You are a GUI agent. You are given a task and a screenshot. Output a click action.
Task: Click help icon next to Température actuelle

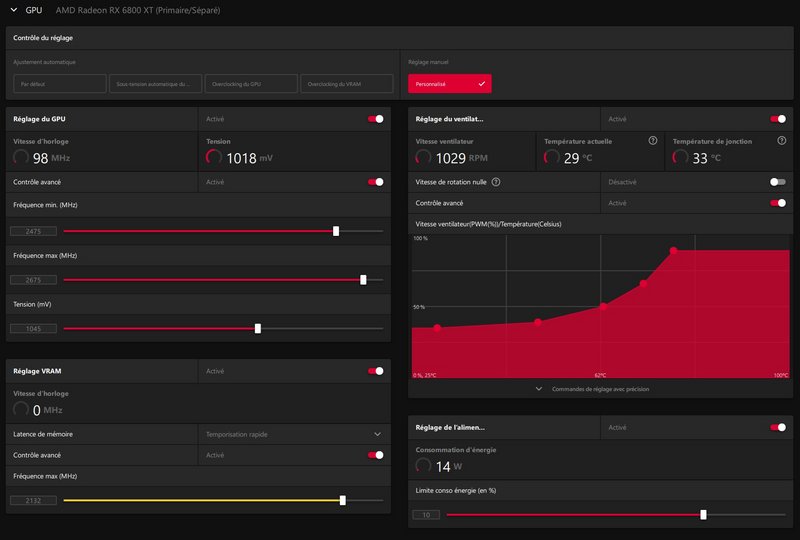pyautogui.click(x=653, y=140)
